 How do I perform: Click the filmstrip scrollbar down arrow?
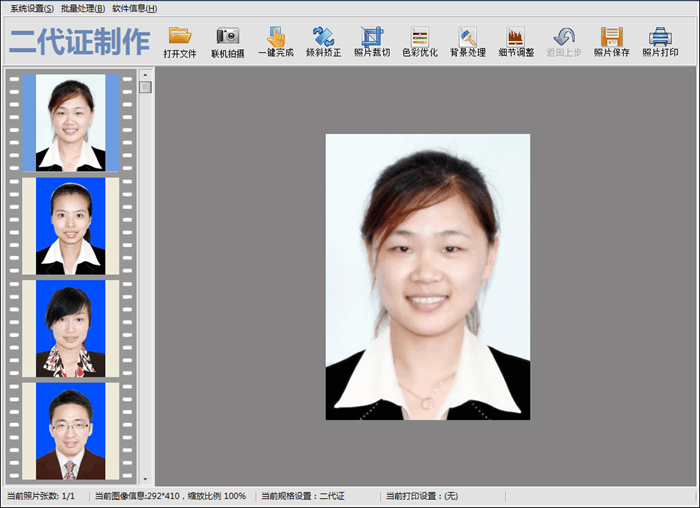tap(146, 480)
